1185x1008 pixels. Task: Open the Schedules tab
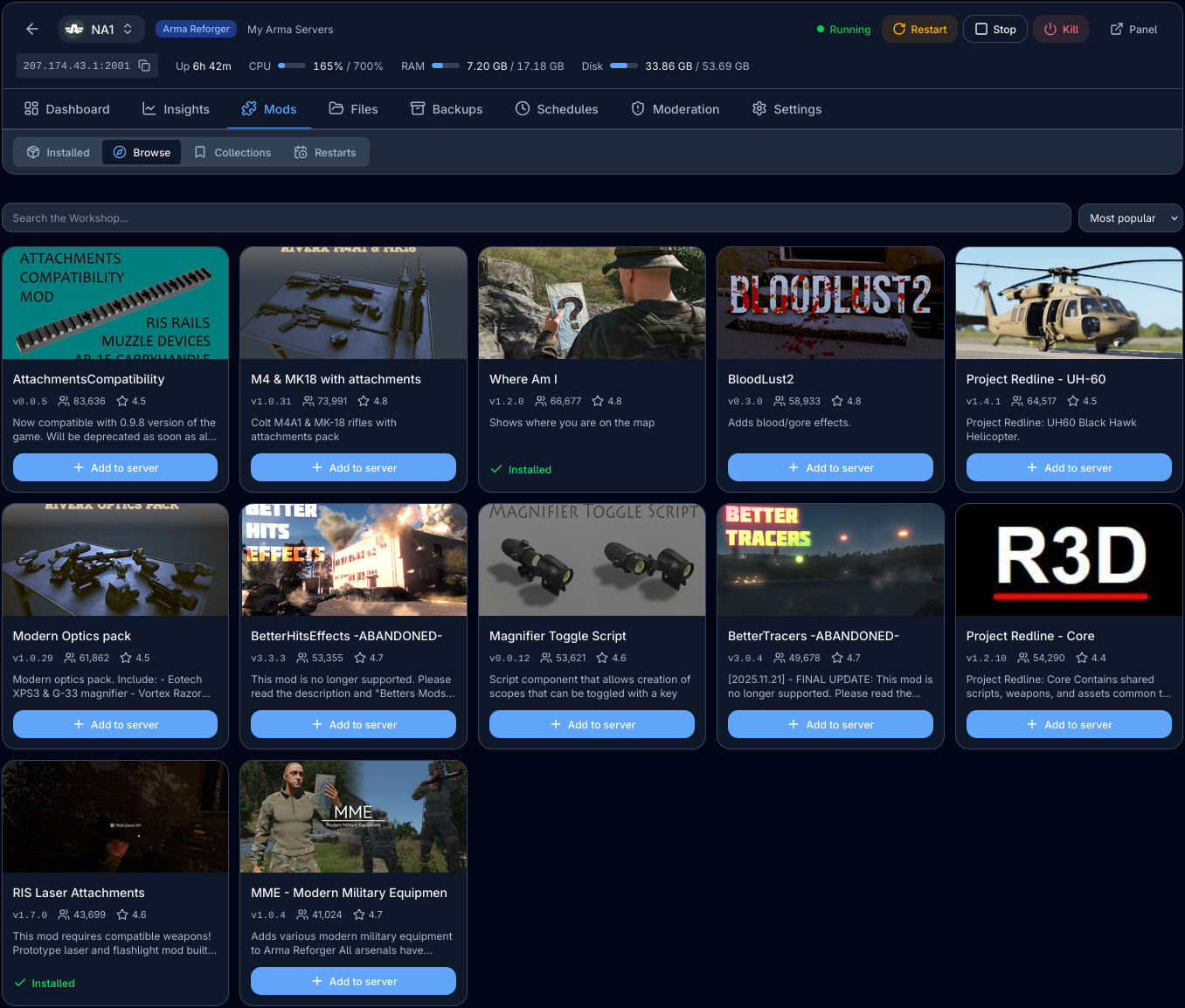pos(557,109)
